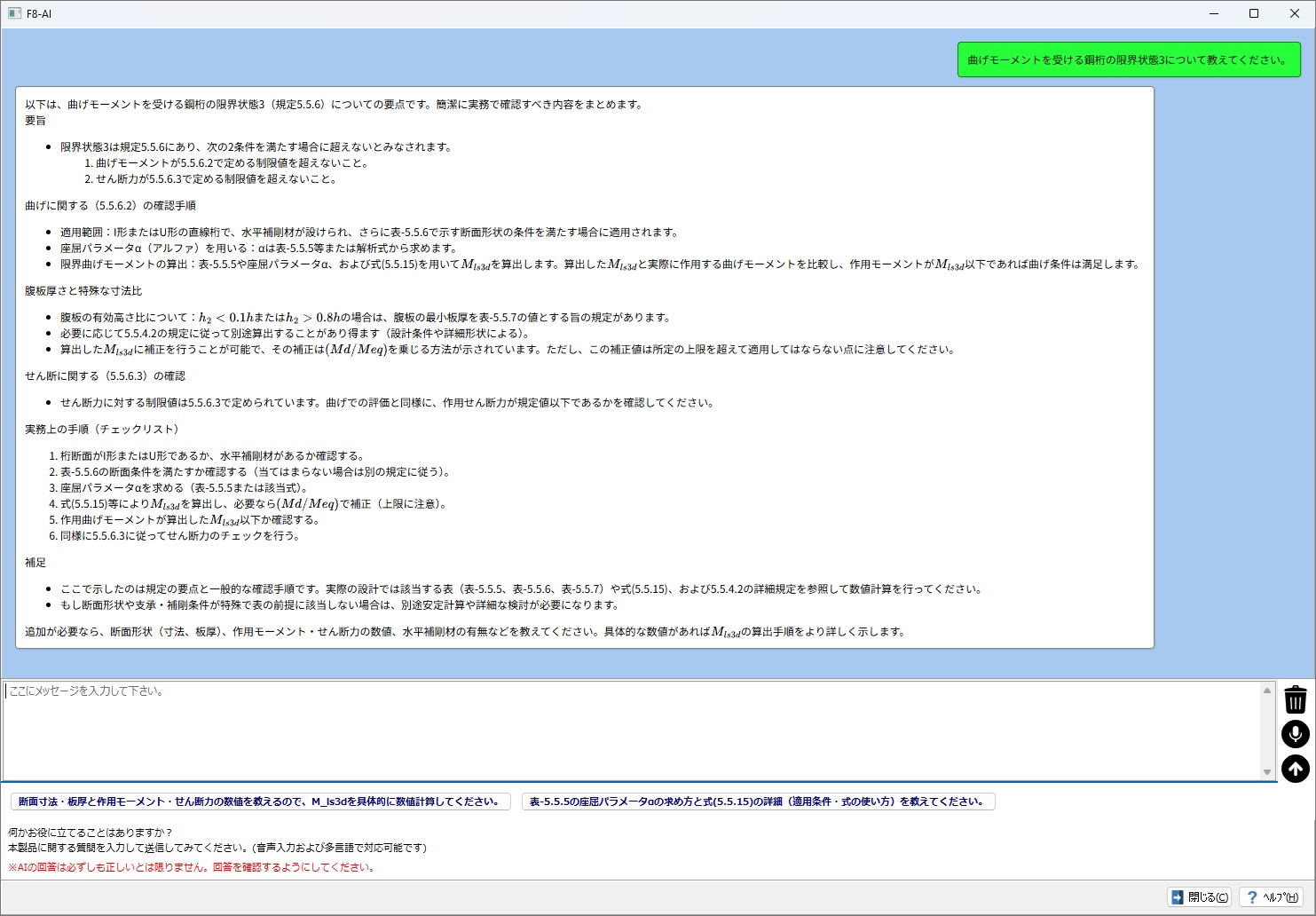1316x916 pixels.
Task: Click the text 何かお役に立てることはありますか？
Action: point(91,833)
